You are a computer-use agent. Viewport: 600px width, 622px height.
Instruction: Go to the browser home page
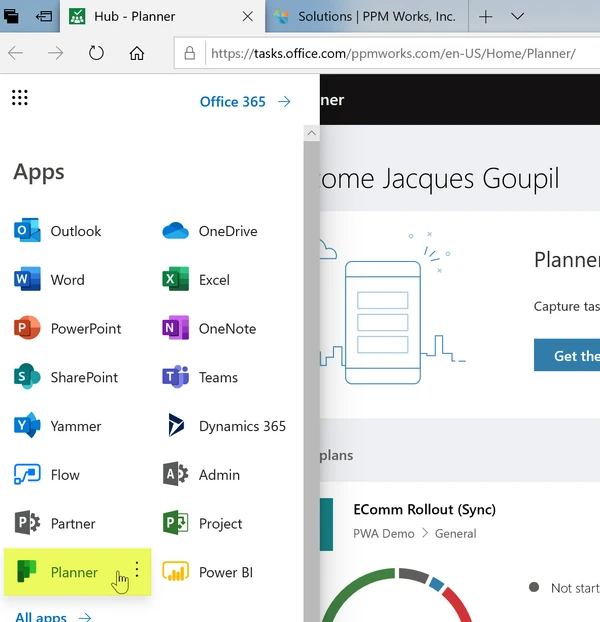[136, 53]
